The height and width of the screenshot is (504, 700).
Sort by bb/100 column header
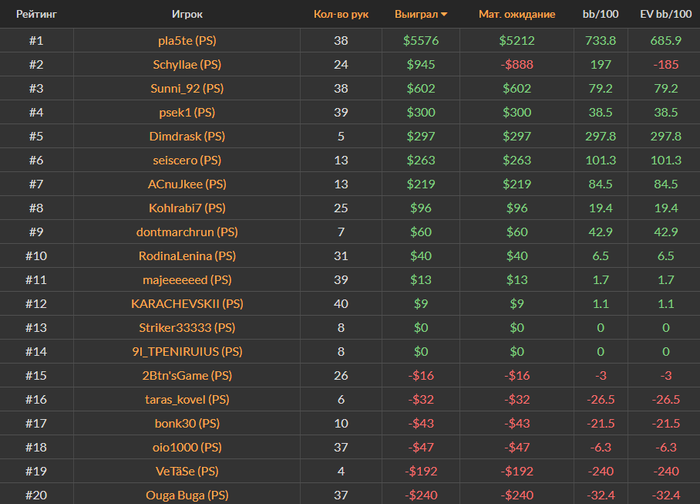[x=602, y=15]
